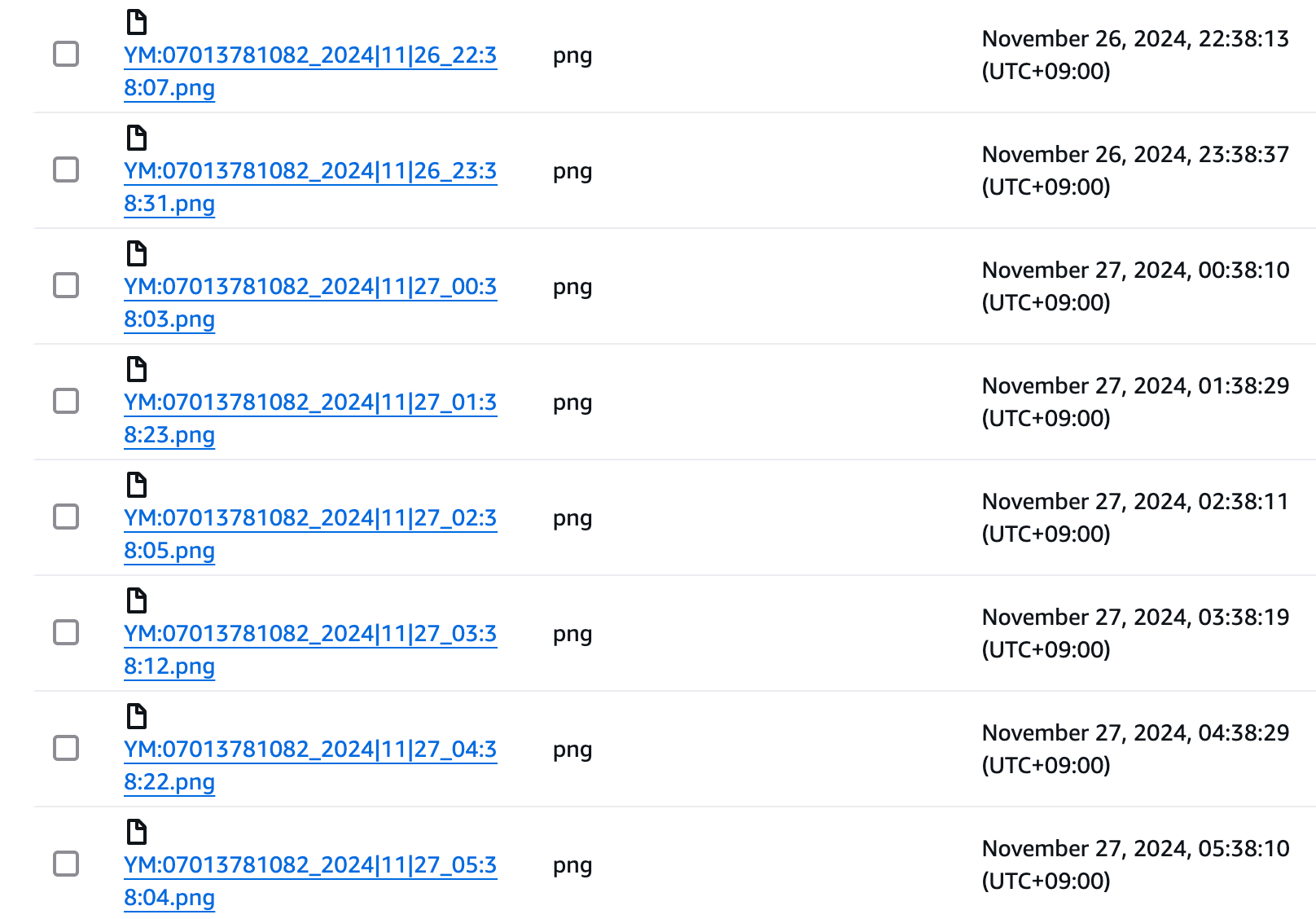Click file icon above 23:38:31 png file
The width and height of the screenshot is (1316, 919).
(137, 138)
